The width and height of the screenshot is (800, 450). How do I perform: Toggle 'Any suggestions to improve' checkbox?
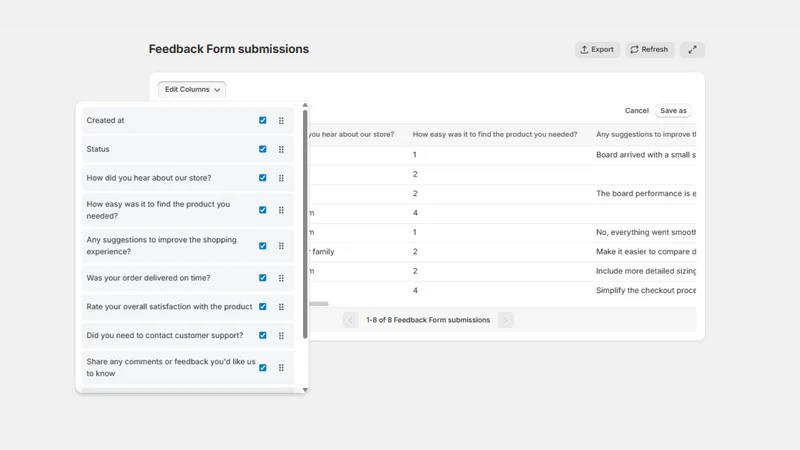pyautogui.click(x=263, y=246)
